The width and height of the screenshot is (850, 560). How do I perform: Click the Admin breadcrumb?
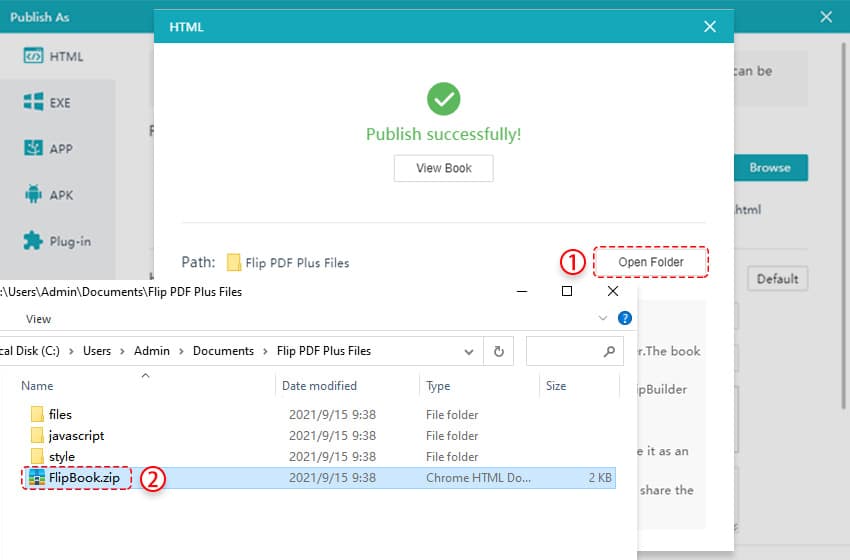click(152, 351)
